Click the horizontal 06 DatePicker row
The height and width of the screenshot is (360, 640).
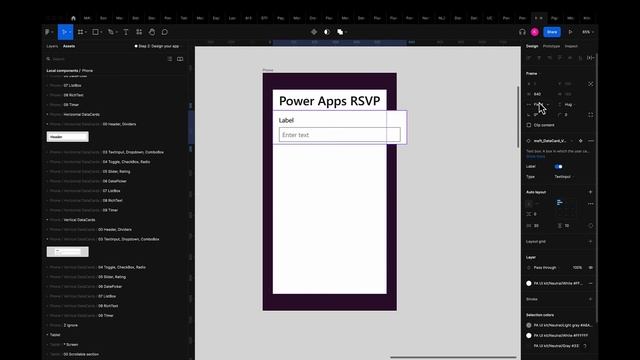click(x=88, y=181)
